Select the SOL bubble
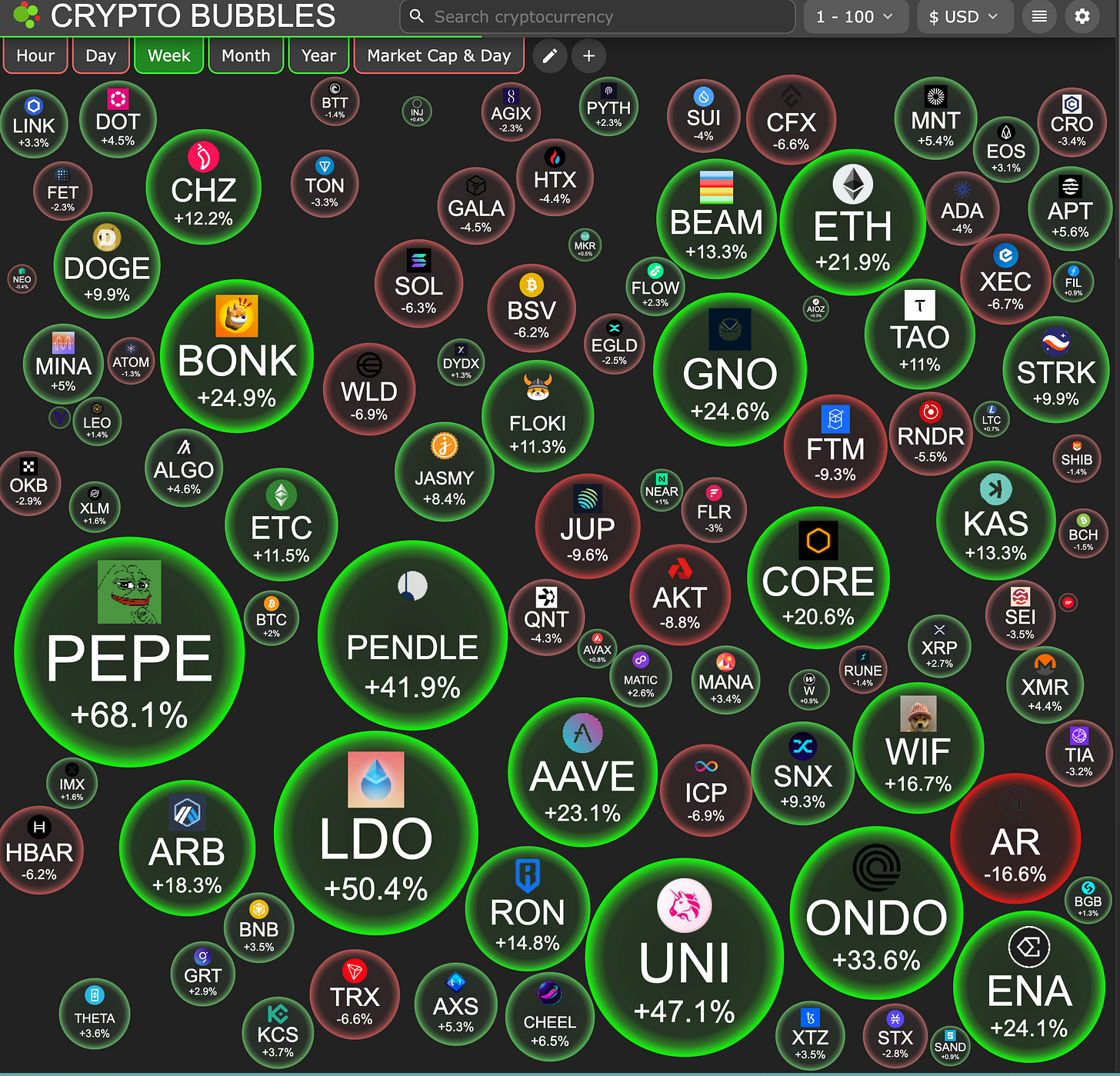 pos(418,284)
